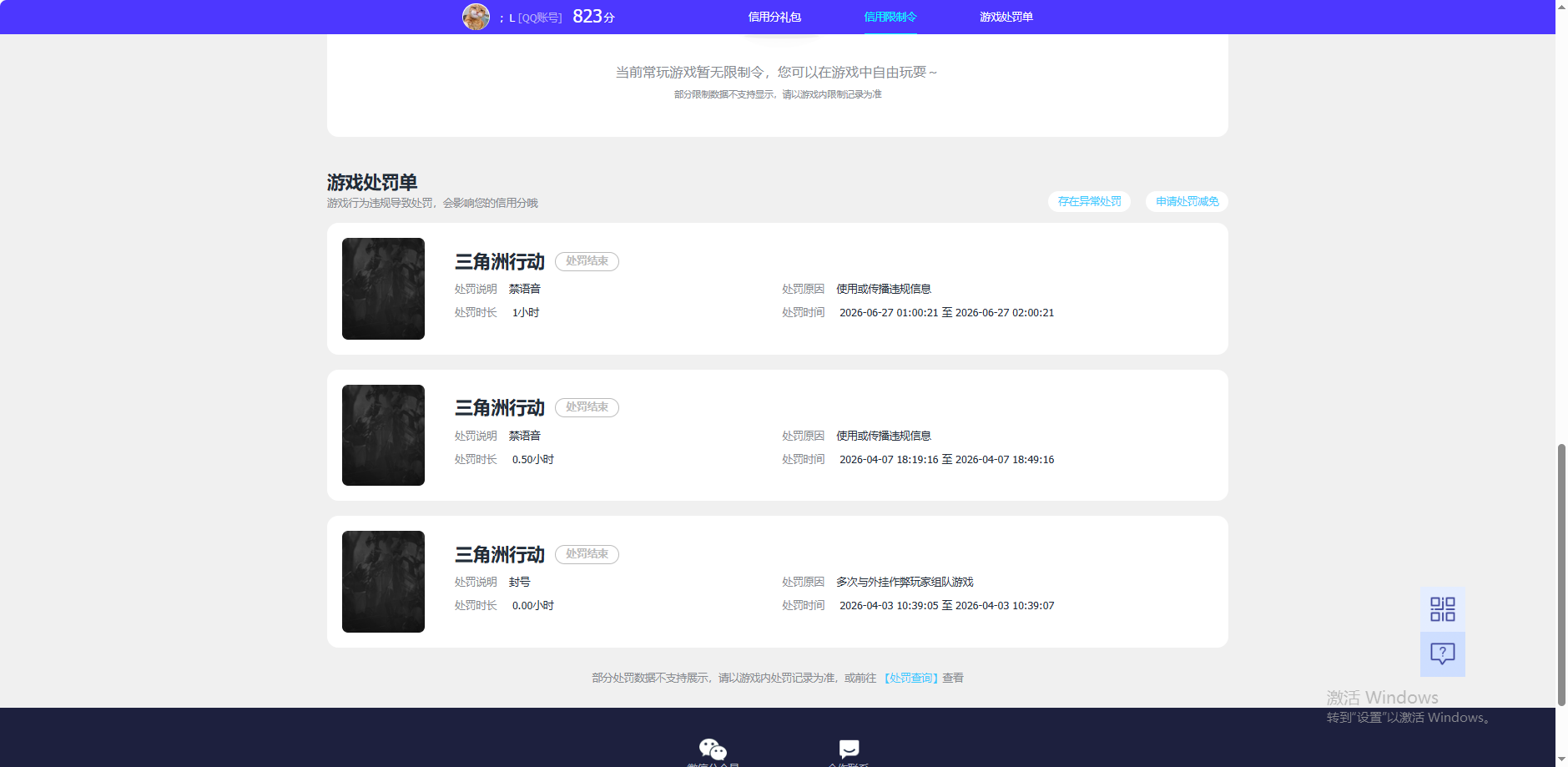Open the QR code floating icon
The height and width of the screenshot is (767, 1568).
coord(1442,609)
